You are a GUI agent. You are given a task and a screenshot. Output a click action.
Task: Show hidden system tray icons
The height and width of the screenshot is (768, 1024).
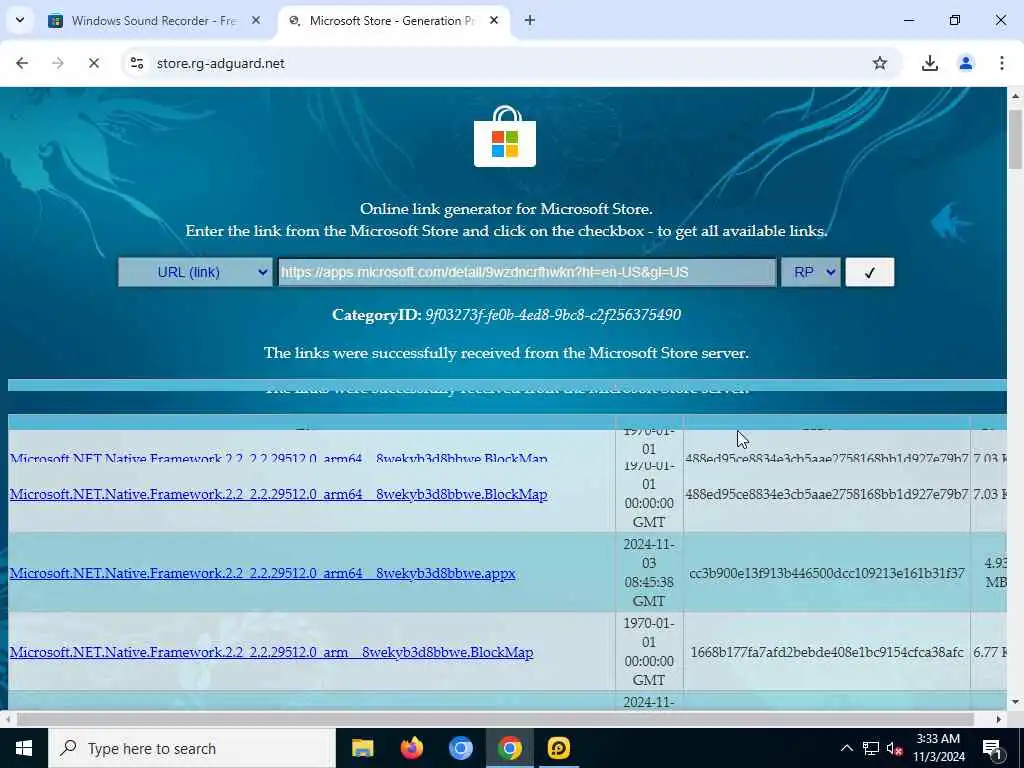pyautogui.click(x=846, y=748)
